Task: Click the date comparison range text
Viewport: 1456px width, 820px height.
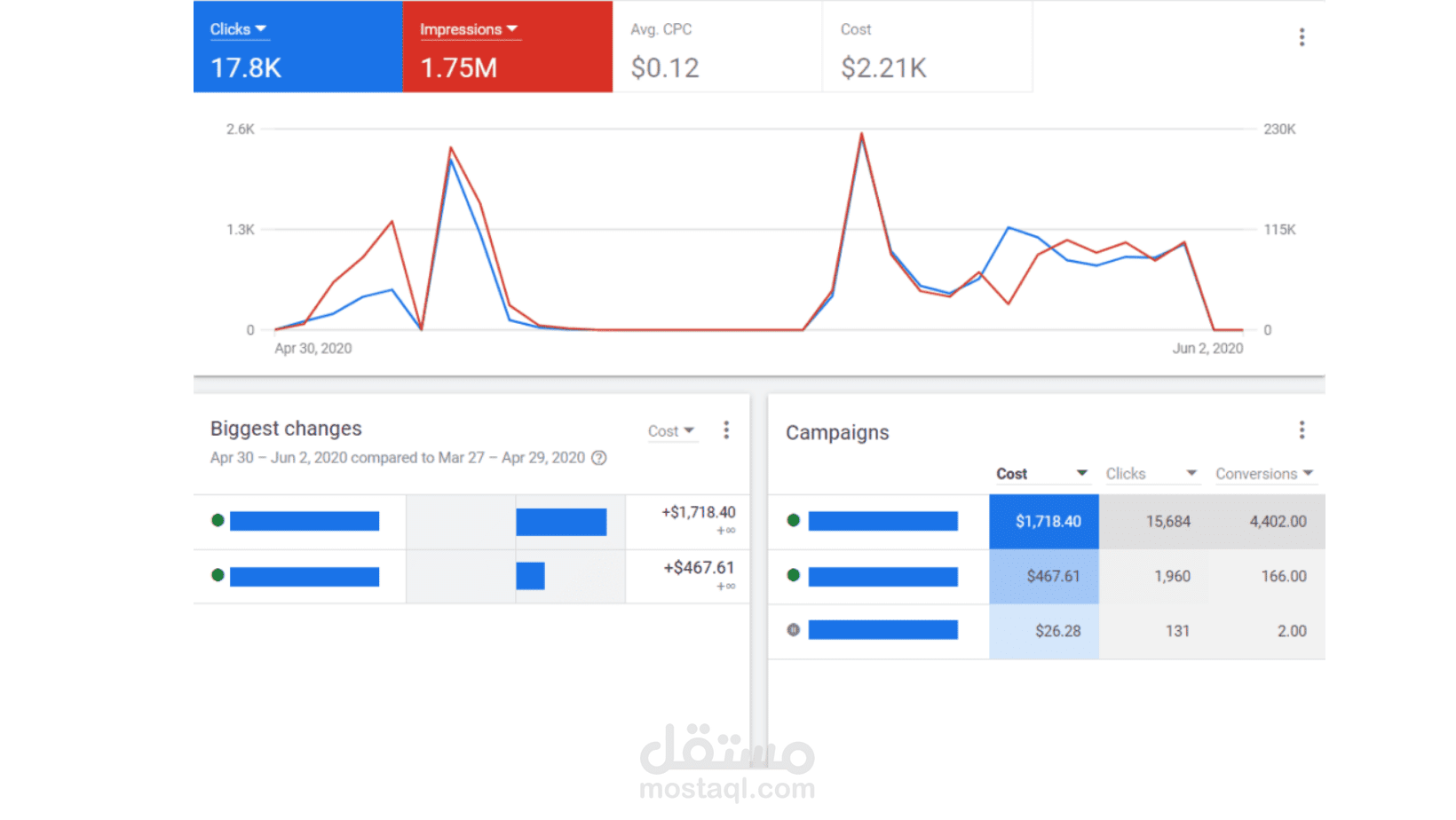Action: [398, 458]
